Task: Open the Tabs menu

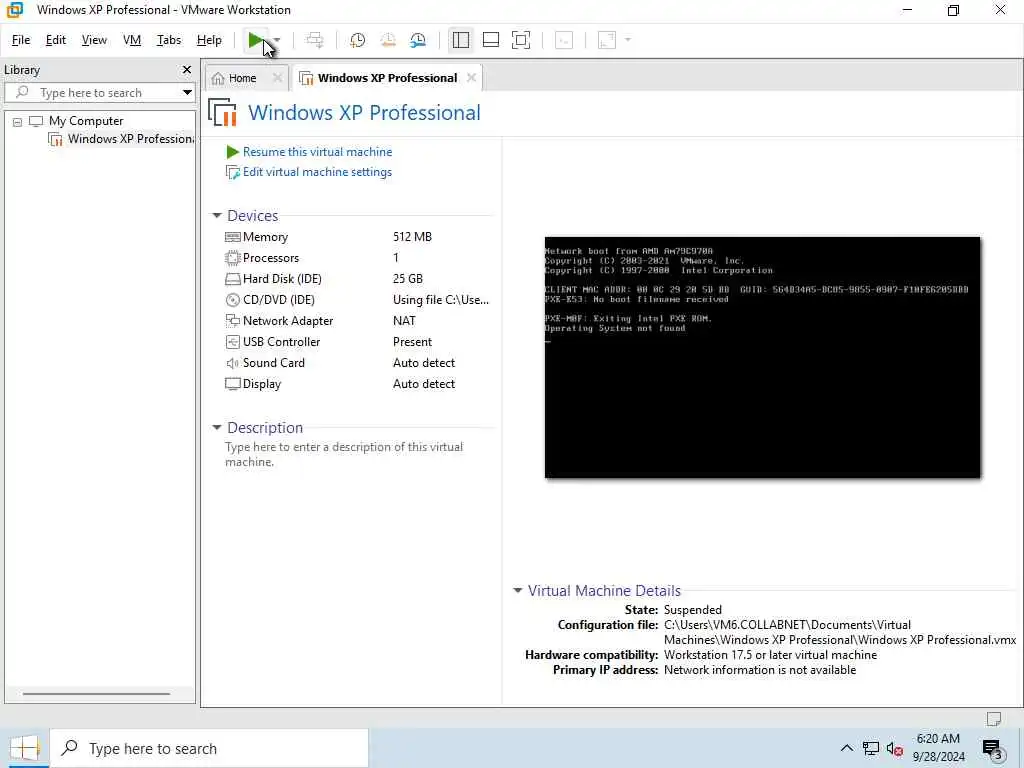Action: pyautogui.click(x=168, y=40)
